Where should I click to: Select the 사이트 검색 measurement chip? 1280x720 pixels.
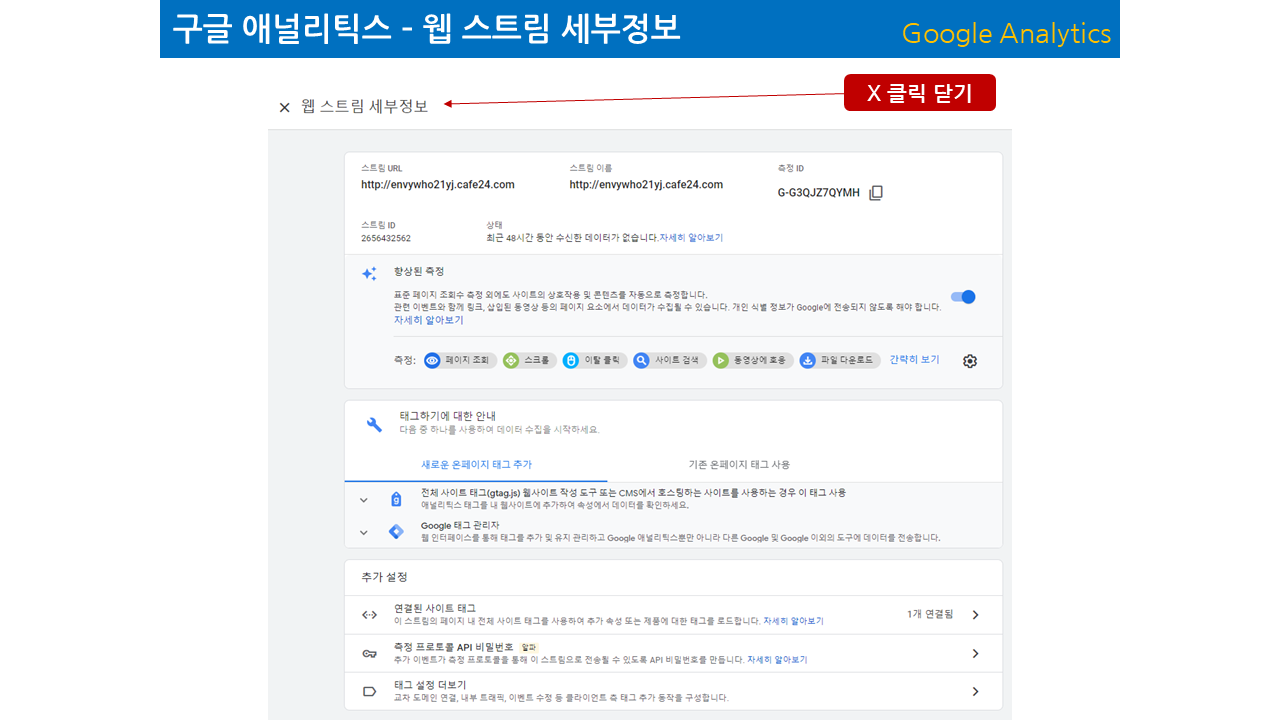coord(669,360)
